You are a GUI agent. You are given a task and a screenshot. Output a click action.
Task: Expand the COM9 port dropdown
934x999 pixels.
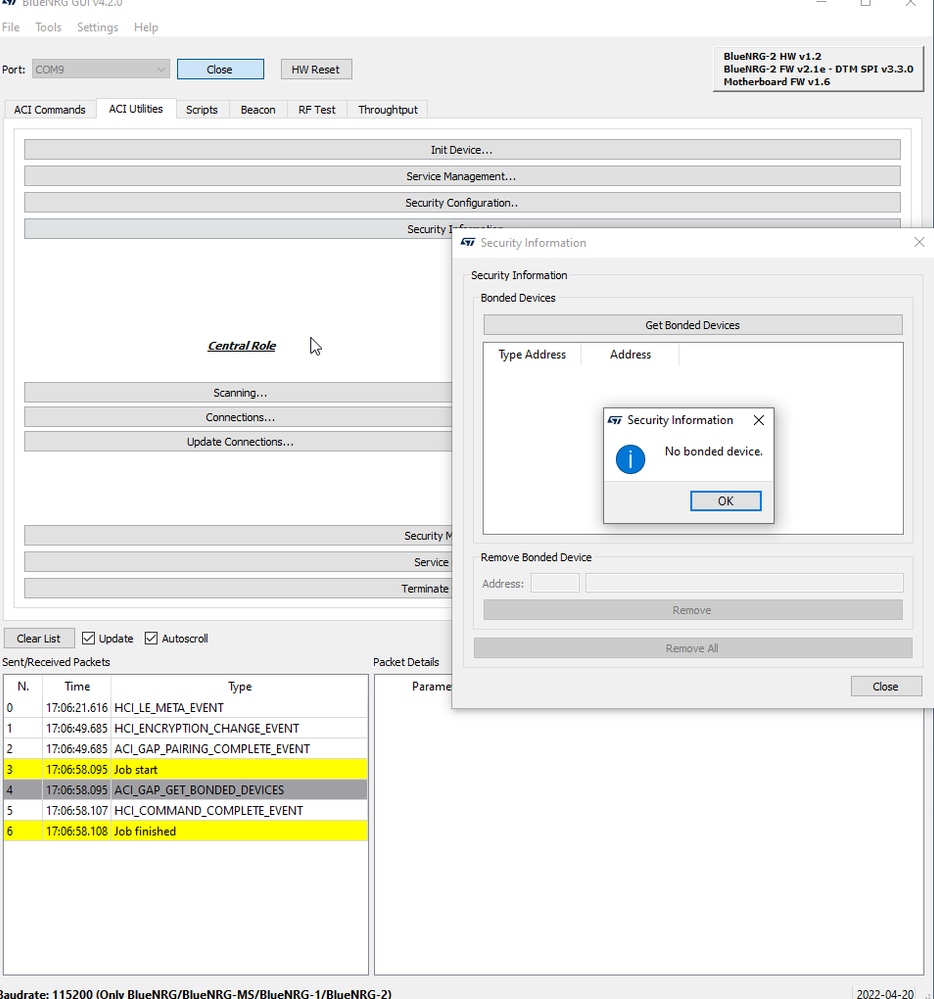tap(101, 69)
